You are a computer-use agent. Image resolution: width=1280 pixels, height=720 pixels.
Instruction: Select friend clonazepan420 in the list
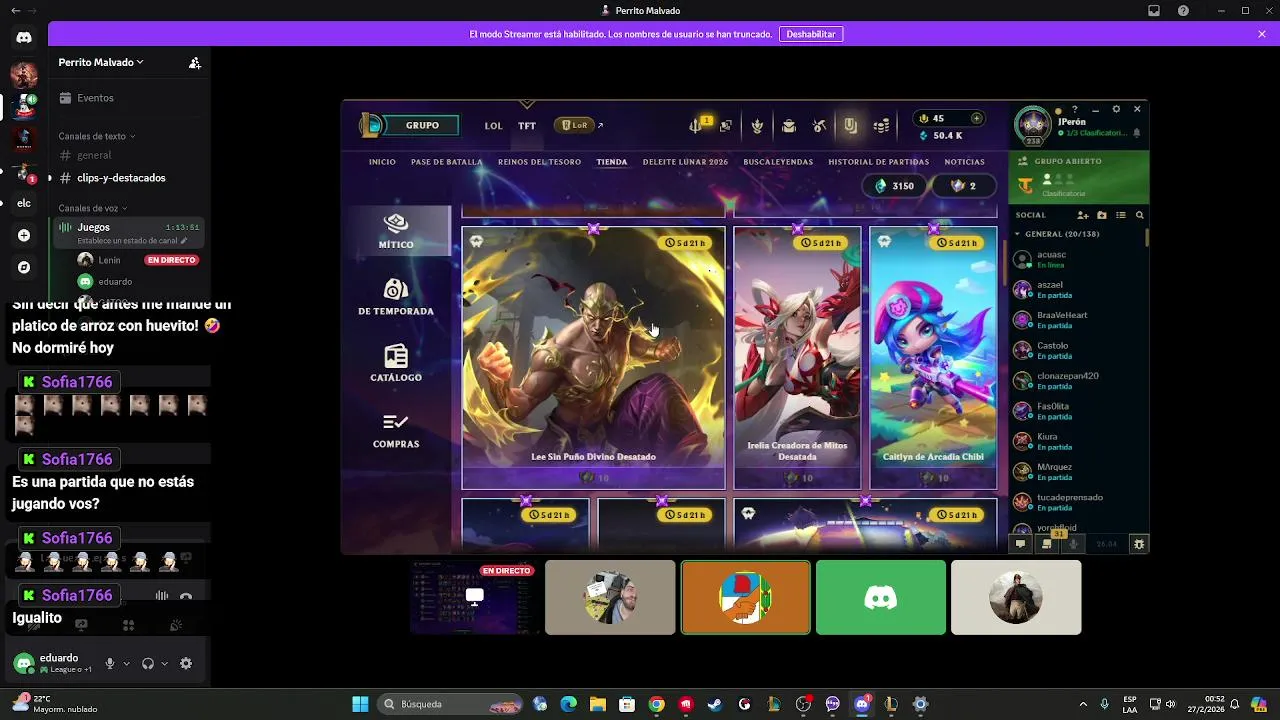(1076, 381)
